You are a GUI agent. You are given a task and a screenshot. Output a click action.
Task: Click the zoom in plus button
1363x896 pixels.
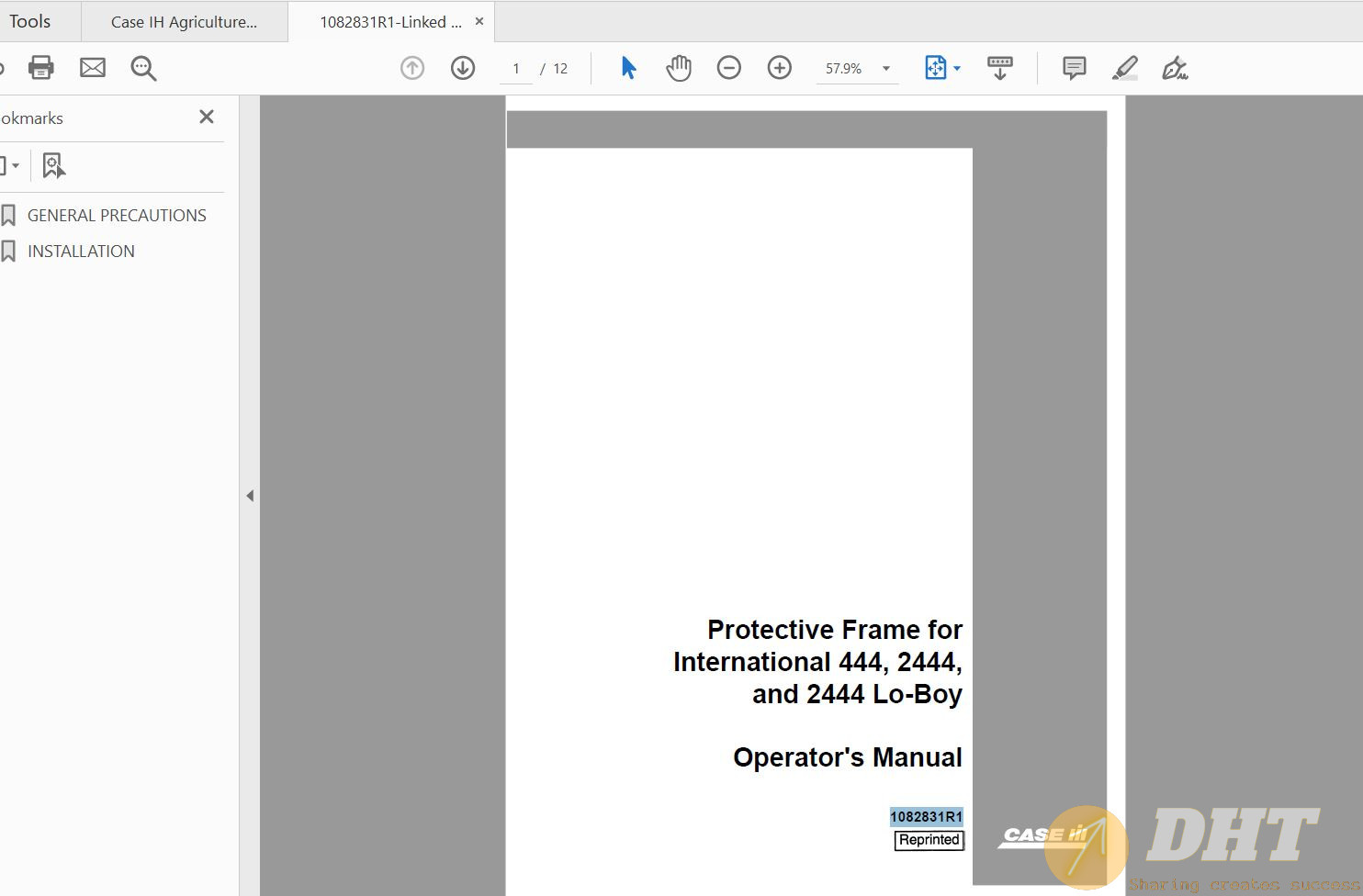(780, 68)
